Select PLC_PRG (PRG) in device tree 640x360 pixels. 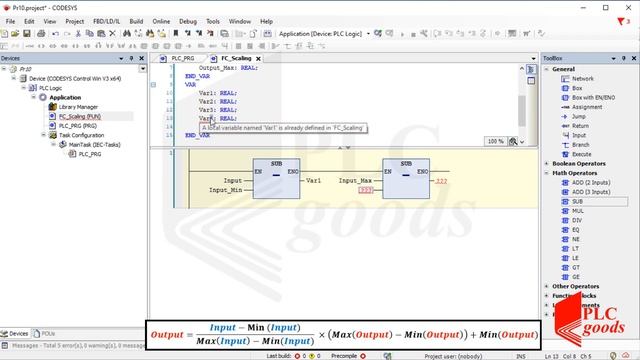73,126
